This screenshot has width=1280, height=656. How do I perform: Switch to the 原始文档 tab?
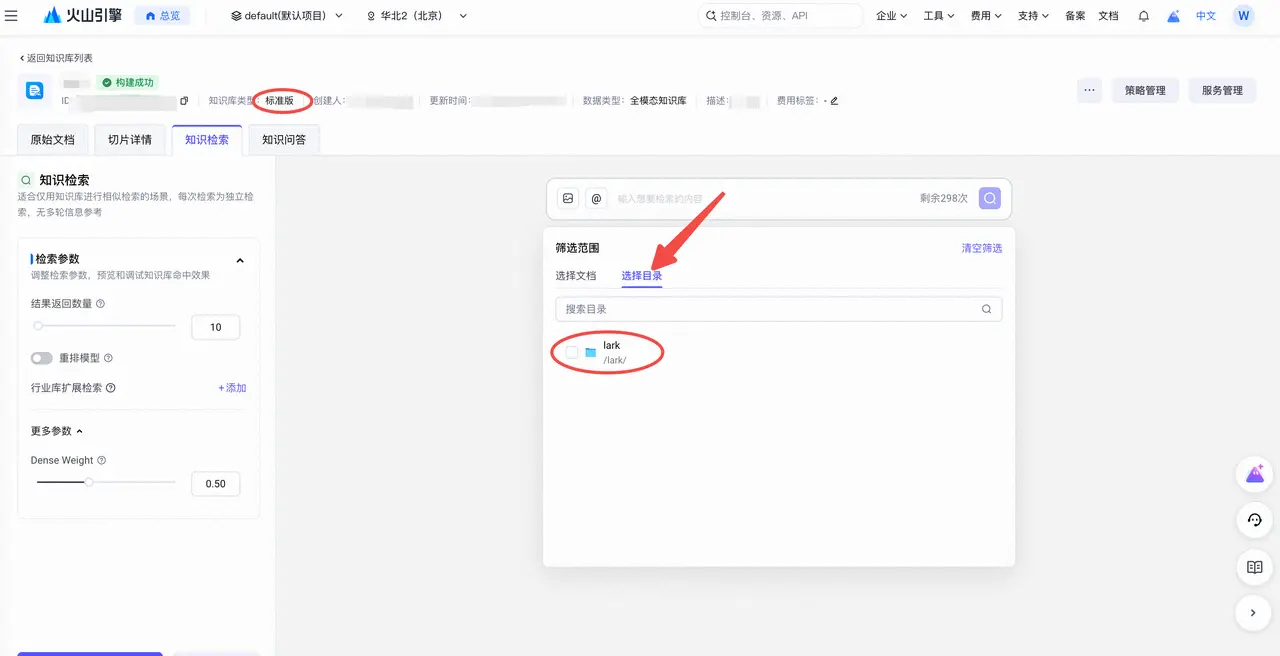click(53, 140)
